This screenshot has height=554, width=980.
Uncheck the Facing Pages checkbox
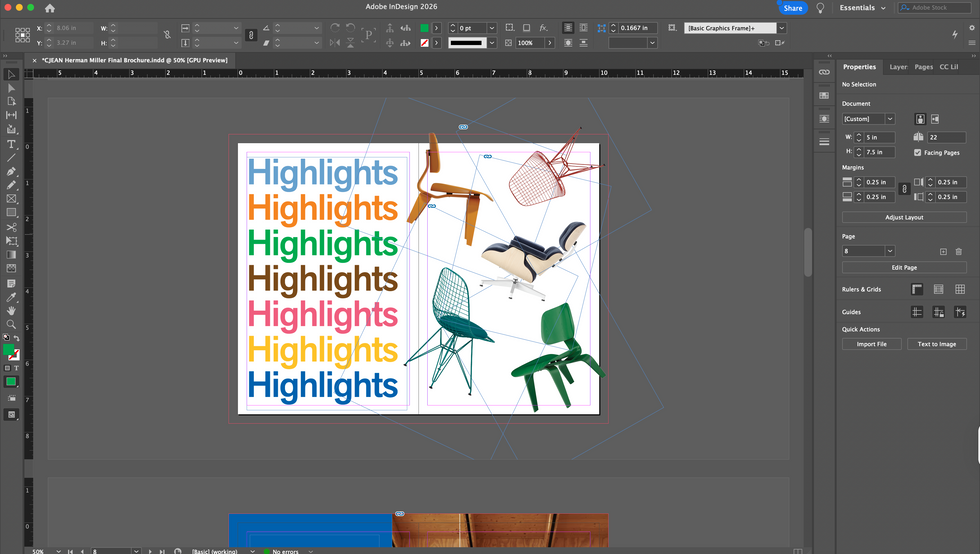(x=918, y=153)
